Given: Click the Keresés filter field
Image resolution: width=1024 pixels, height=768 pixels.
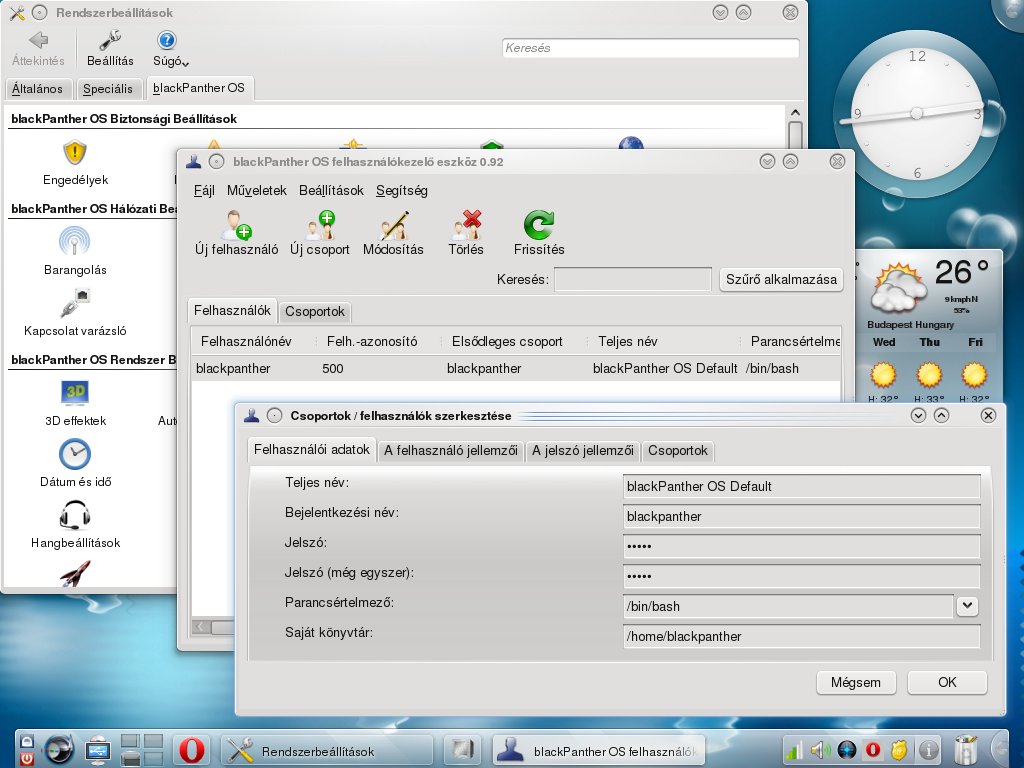Looking at the screenshot, I should 632,280.
